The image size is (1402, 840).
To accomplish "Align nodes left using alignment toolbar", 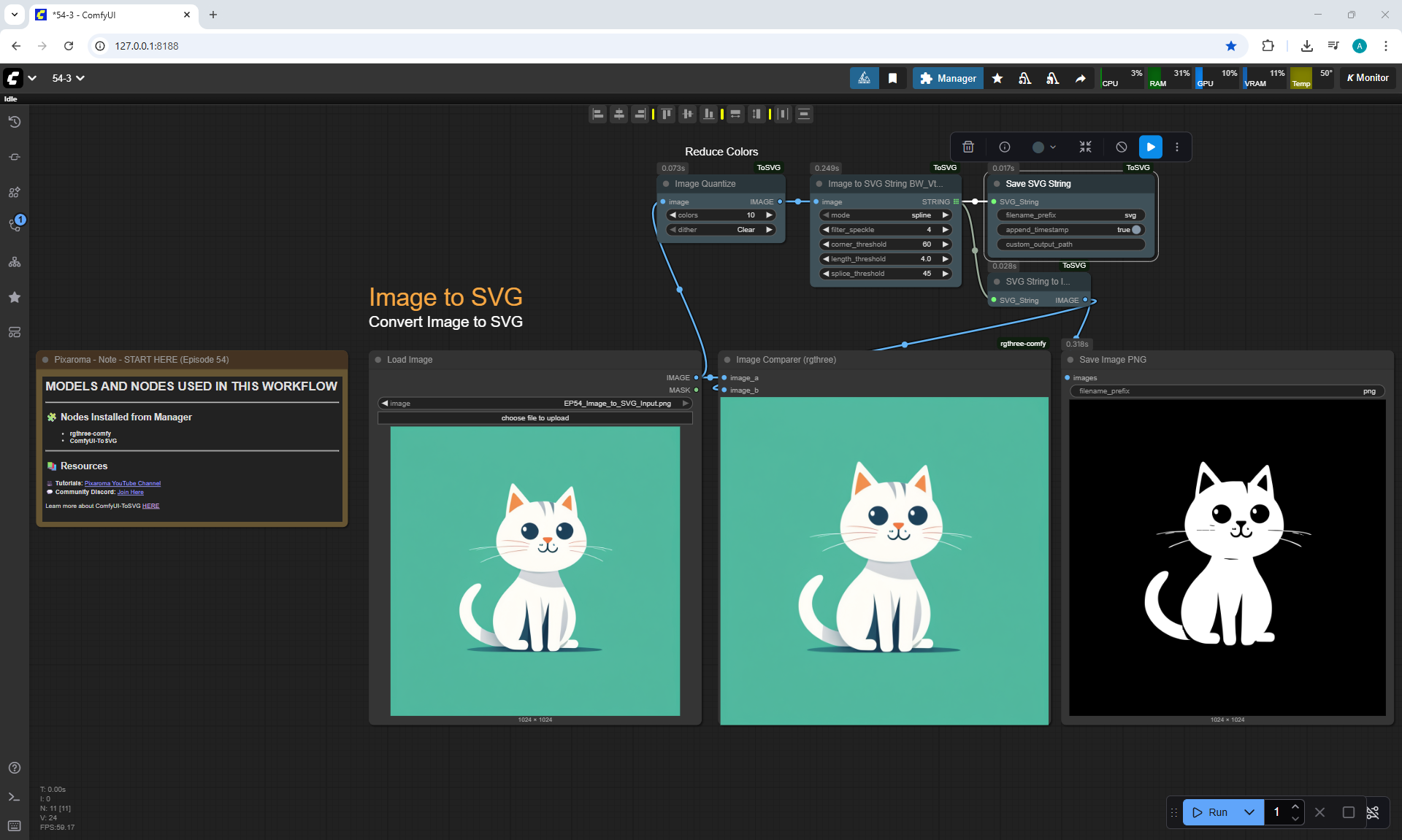I will [x=598, y=114].
